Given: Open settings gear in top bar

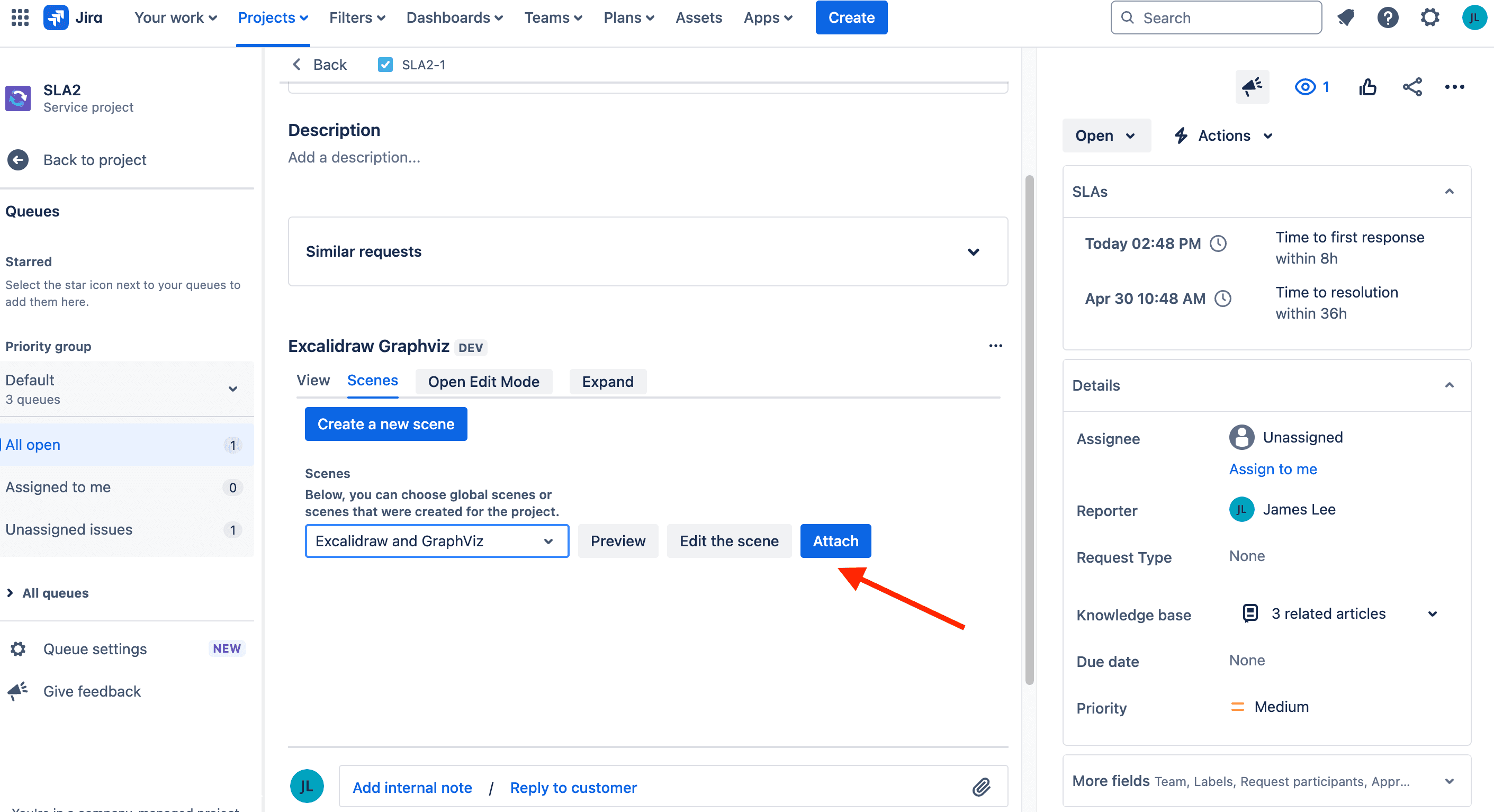Looking at the screenshot, I should pos(1429,17).
